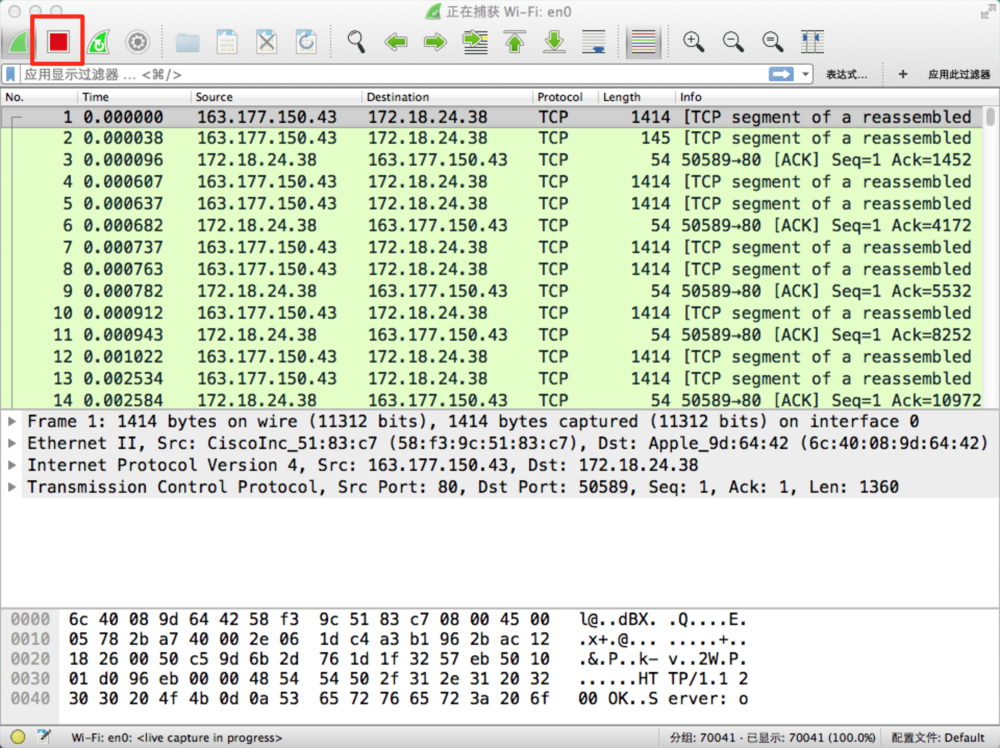This screenshot has height=748, width=1000.
Task: Jump to the last packet
Action: (x=553, y=42)
